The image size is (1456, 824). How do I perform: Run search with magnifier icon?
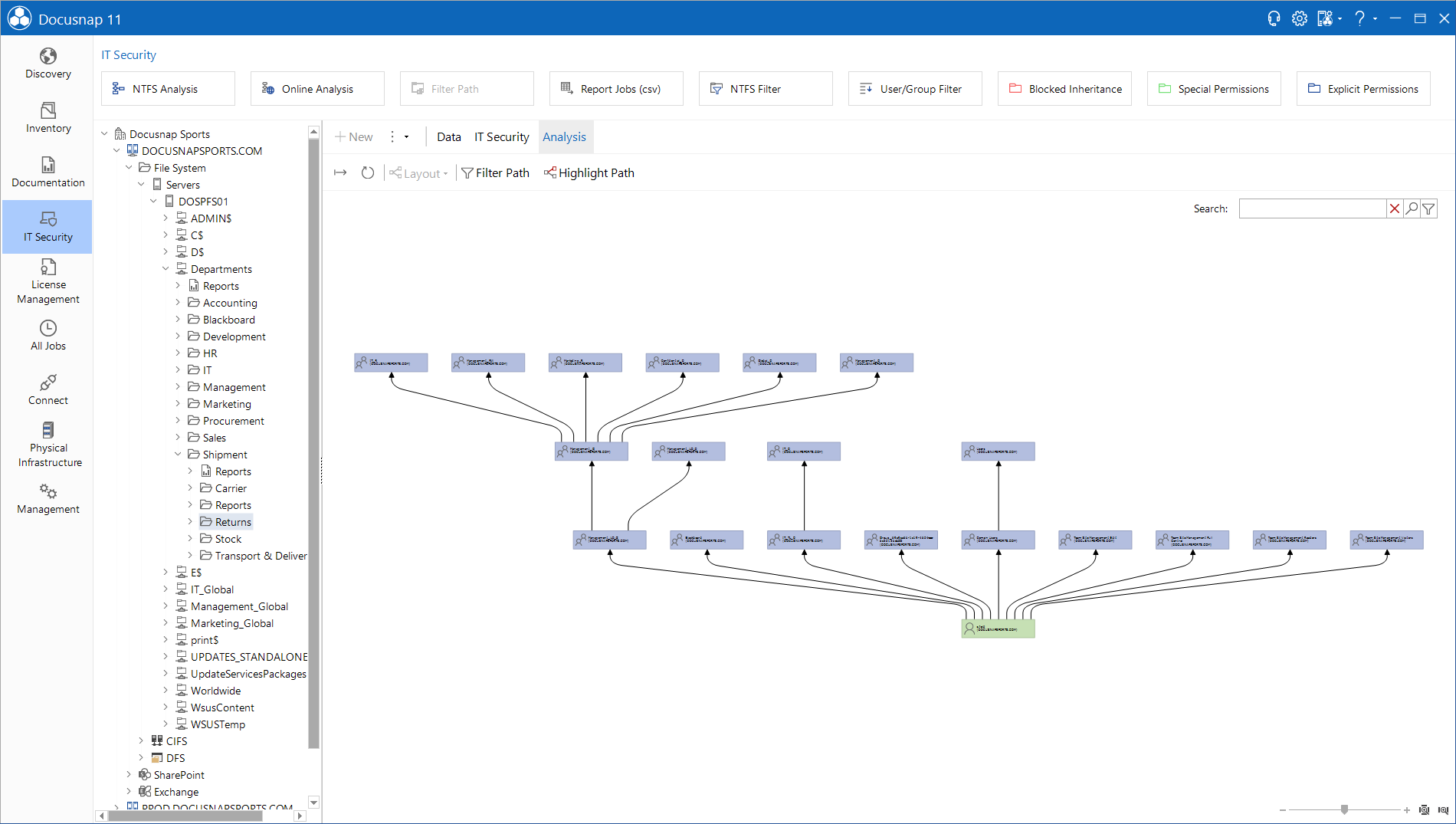1412,208
